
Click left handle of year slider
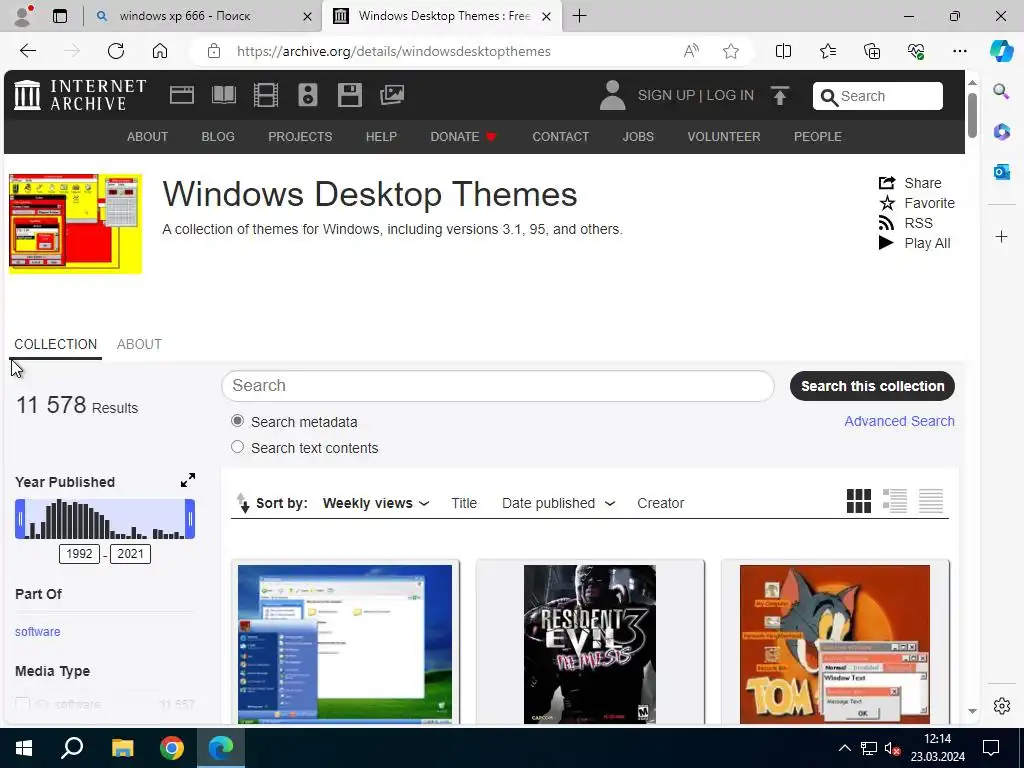[20, 519]
